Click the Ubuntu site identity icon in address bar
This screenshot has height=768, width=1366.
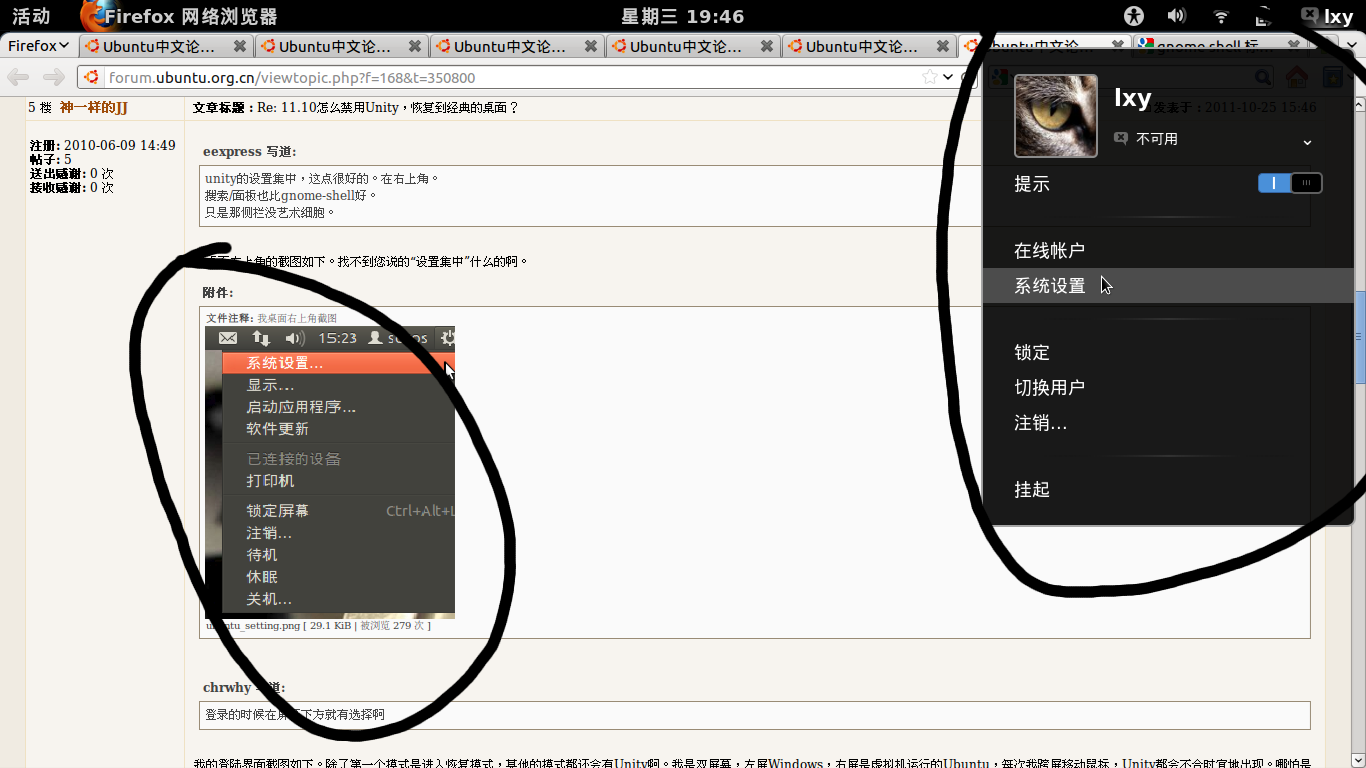click(92, 77)
